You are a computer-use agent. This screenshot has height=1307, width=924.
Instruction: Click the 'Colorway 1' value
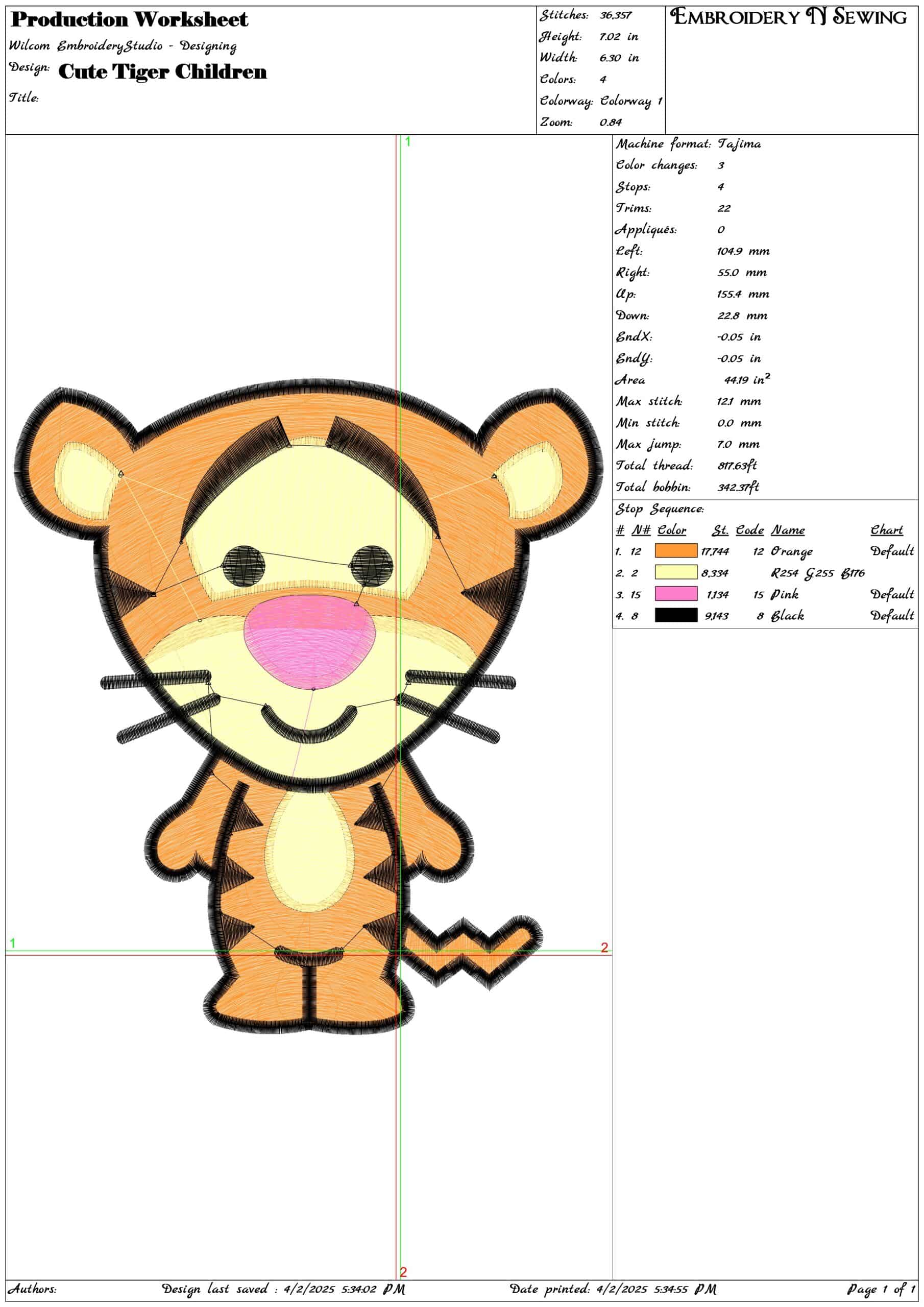(x=631, y=101)
